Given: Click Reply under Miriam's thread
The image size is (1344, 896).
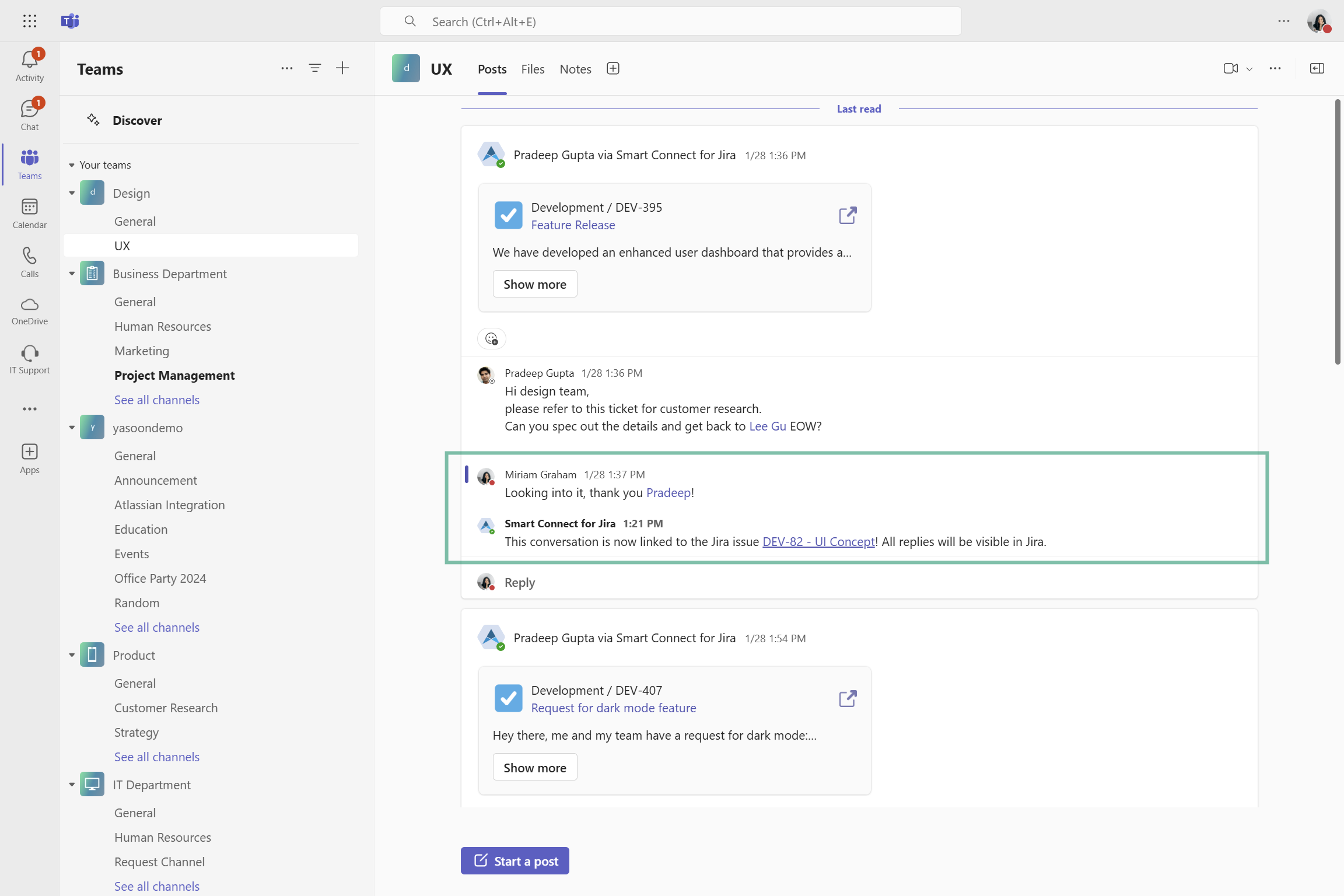Looking at the screenshot, I should [519, 582].
